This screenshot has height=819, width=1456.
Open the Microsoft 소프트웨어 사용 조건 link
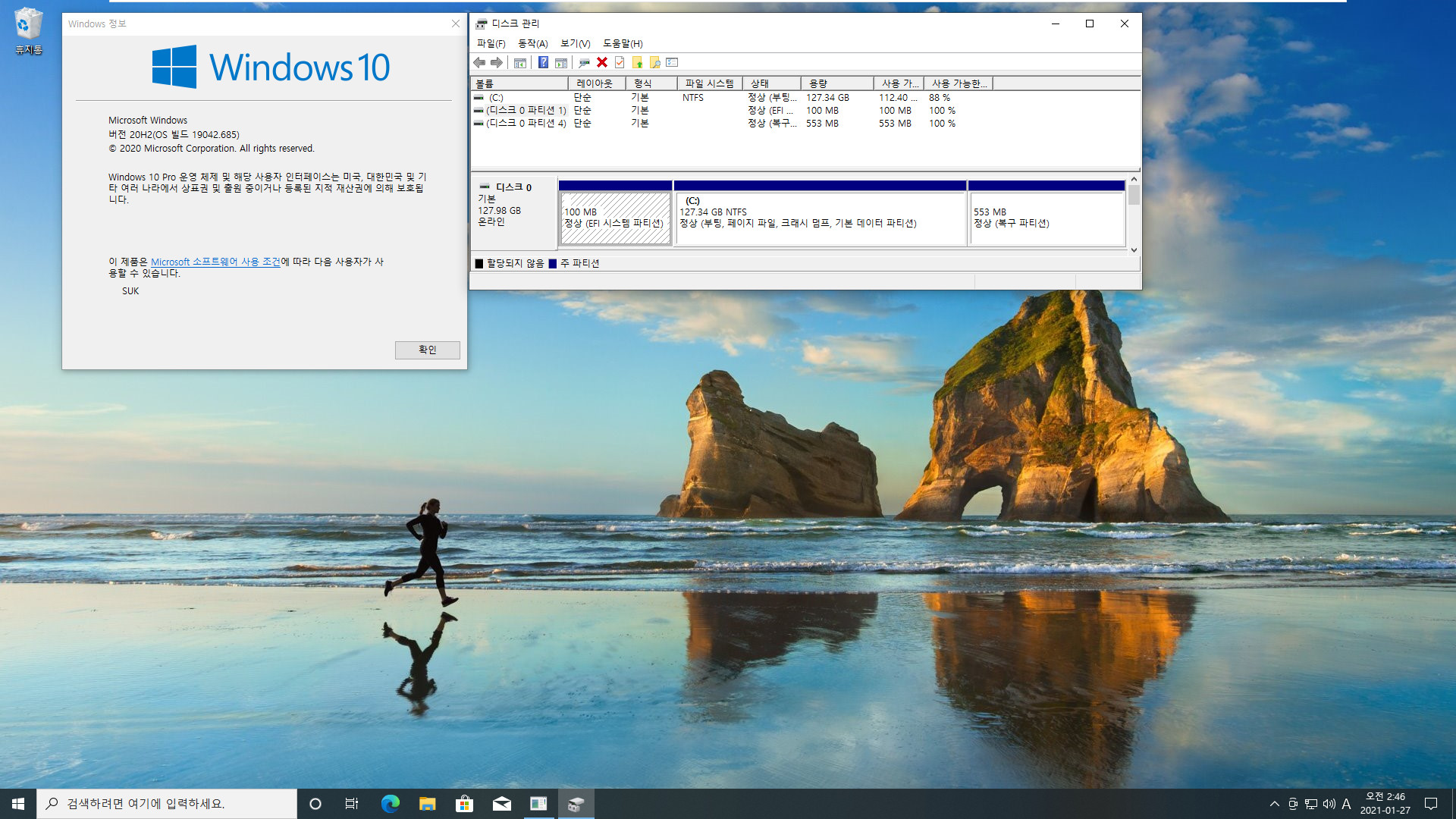pos(215,262)
